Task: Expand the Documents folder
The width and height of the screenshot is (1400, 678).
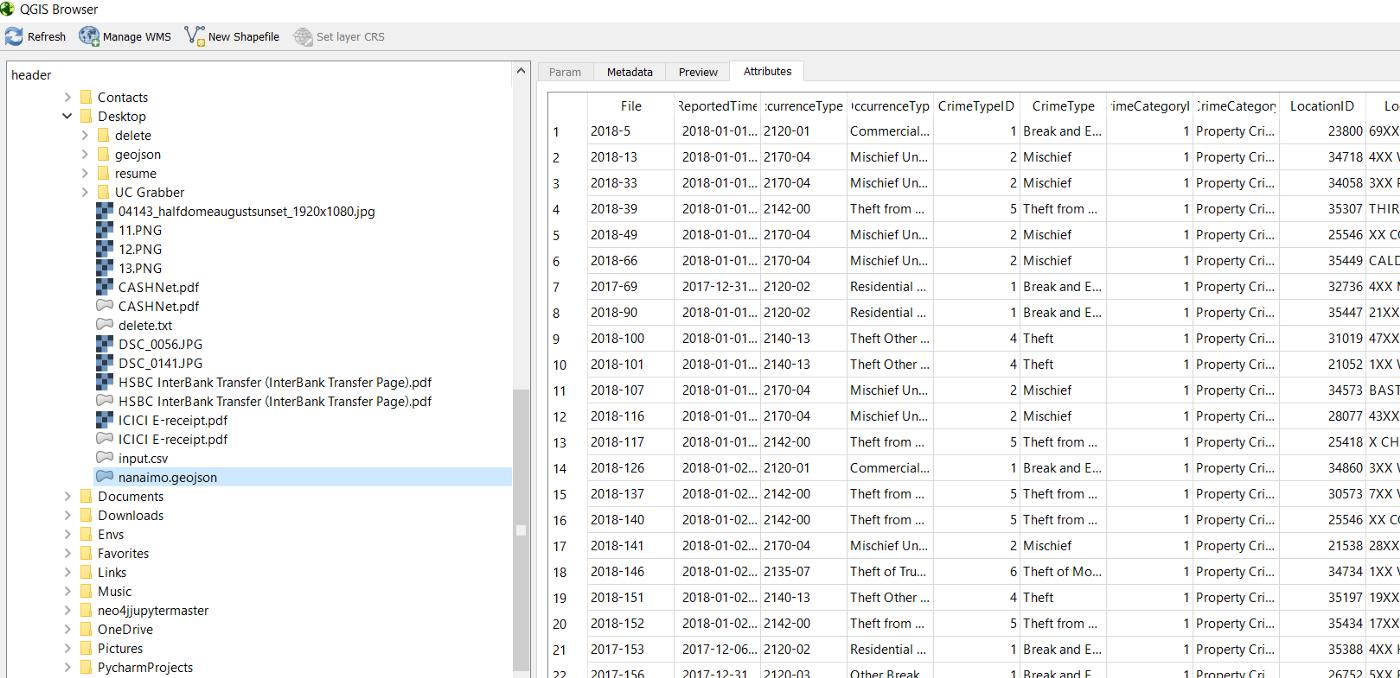Action: click(67, 496)
